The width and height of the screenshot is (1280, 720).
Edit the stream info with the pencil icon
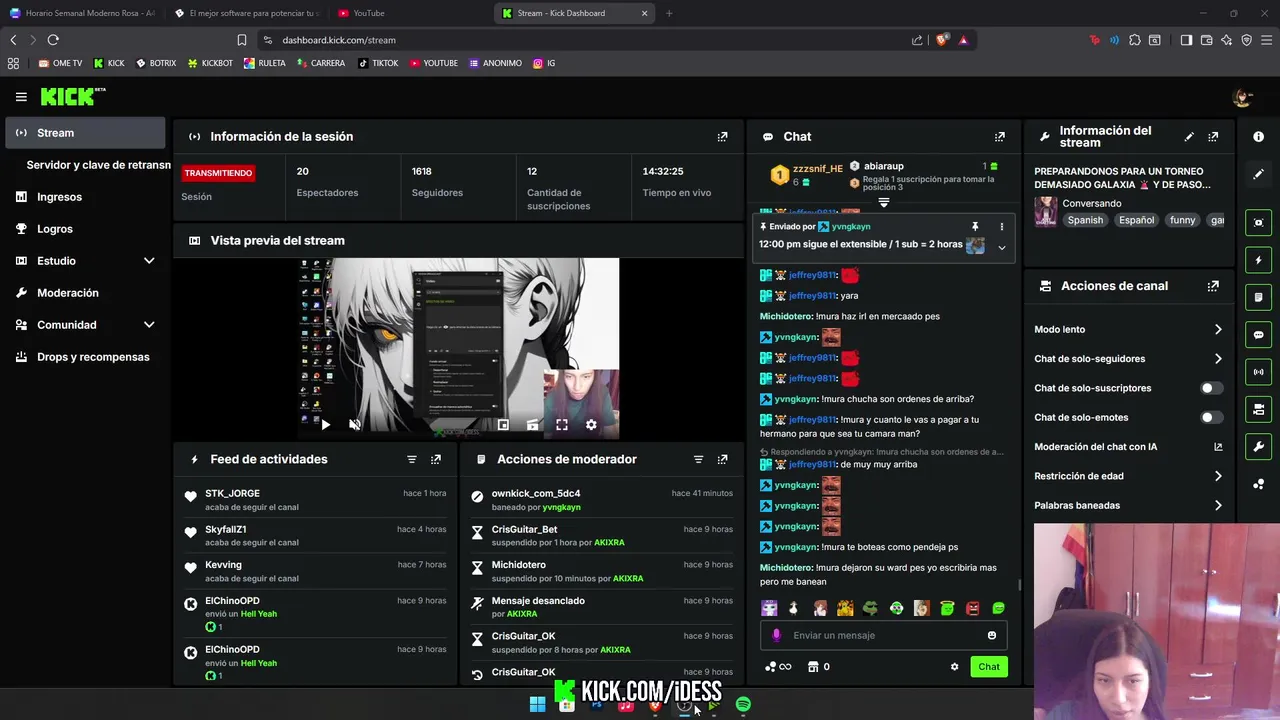point(1189,137)
